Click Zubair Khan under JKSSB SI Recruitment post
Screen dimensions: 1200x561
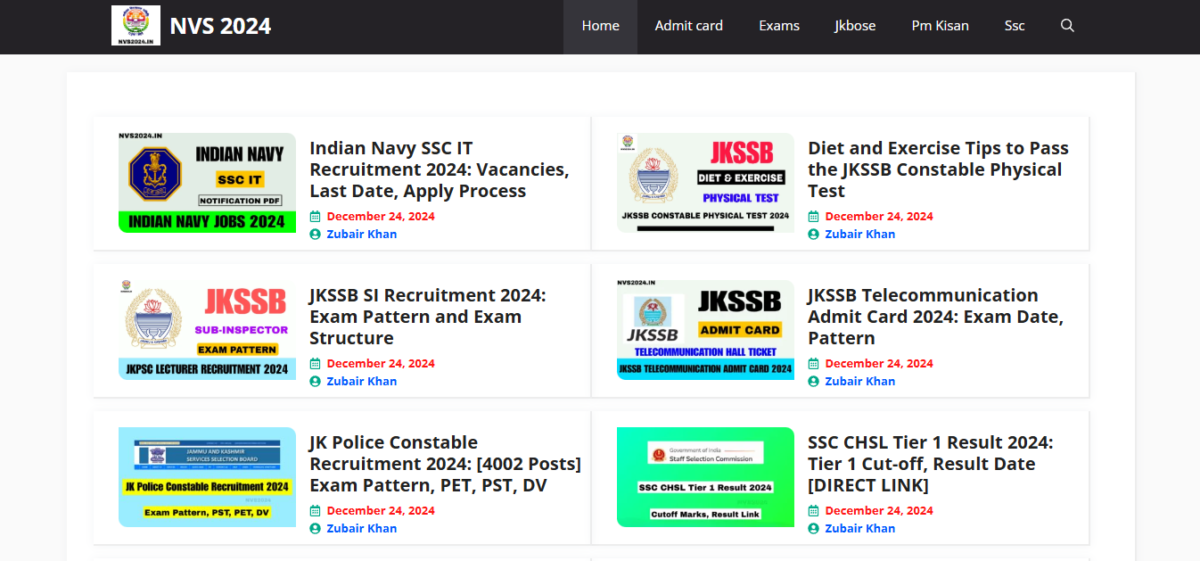362,381
